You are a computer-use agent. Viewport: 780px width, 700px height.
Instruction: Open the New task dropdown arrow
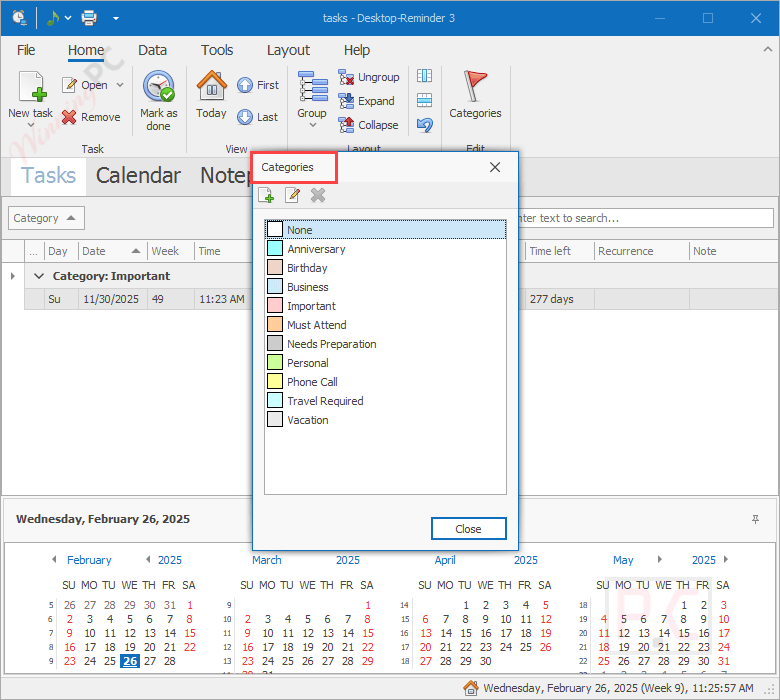(31, 125)
